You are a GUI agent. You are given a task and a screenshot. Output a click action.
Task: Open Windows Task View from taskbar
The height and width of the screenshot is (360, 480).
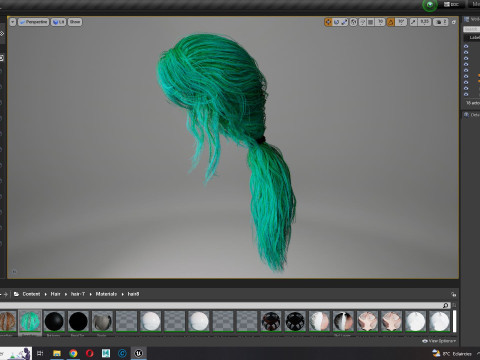(40, 353)
